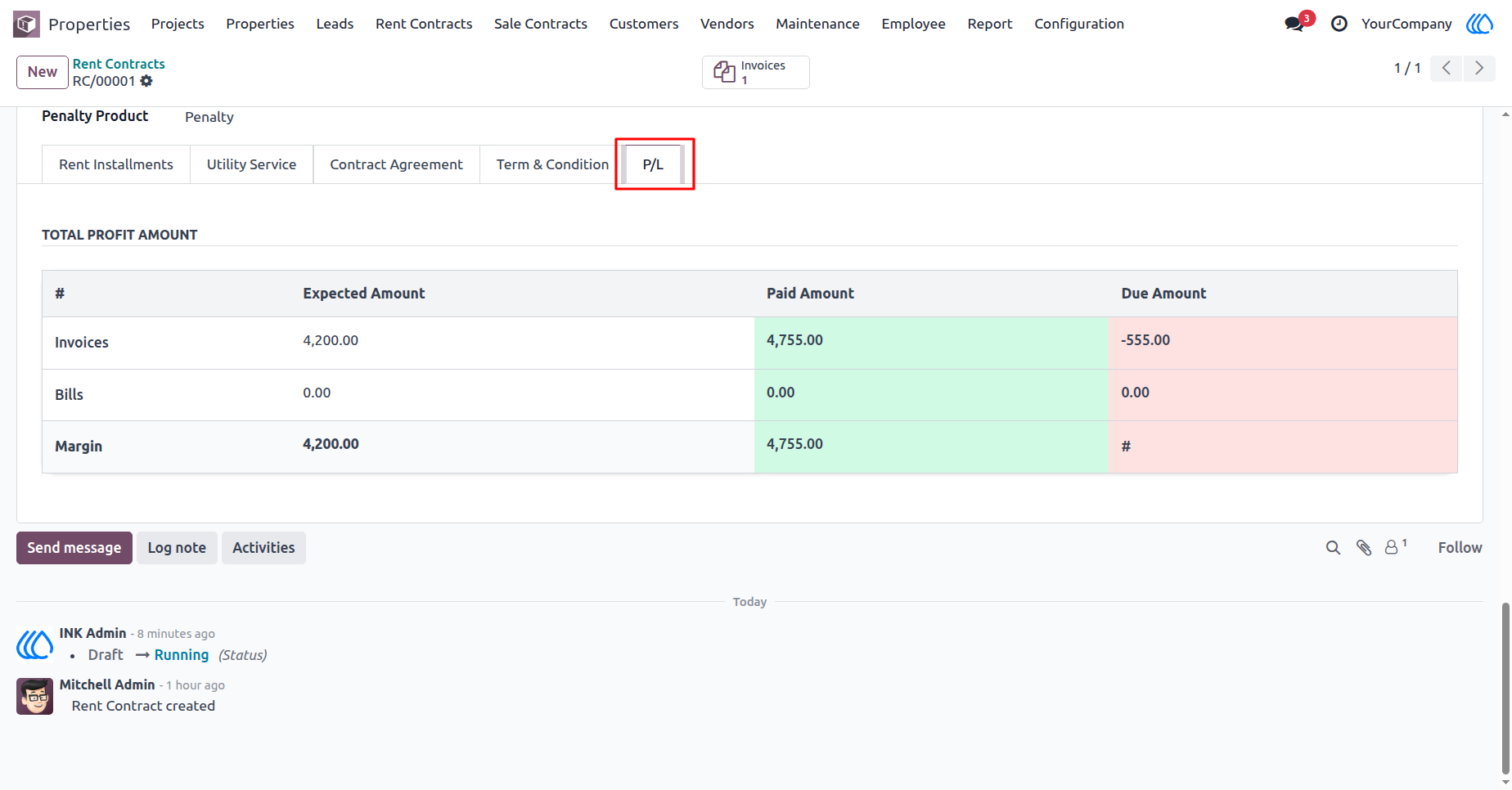
Task: Open the conversations message icon
Action: pyautogui.click(x=1294, y=24)
